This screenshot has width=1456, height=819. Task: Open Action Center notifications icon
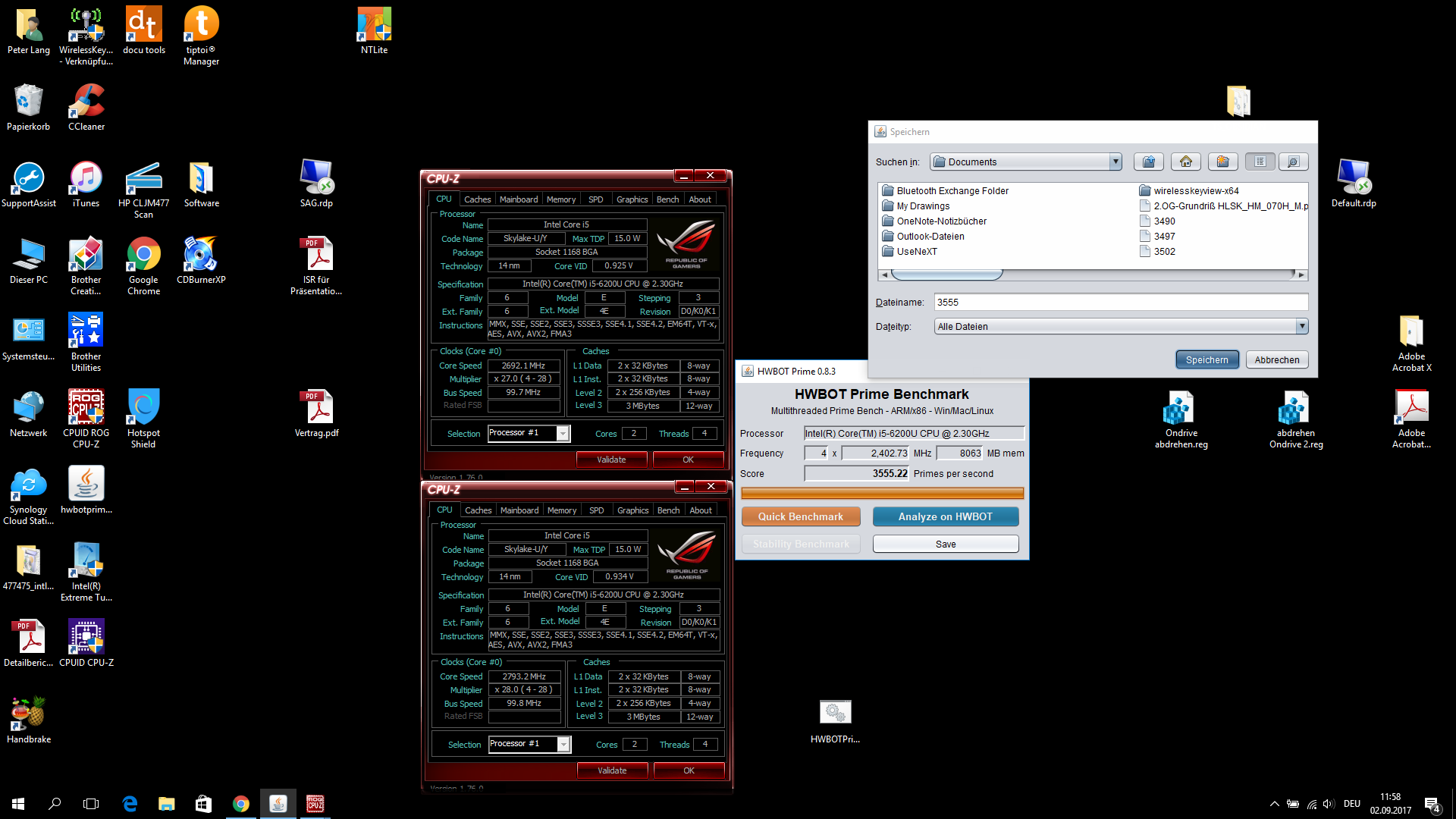point(1432,804)
